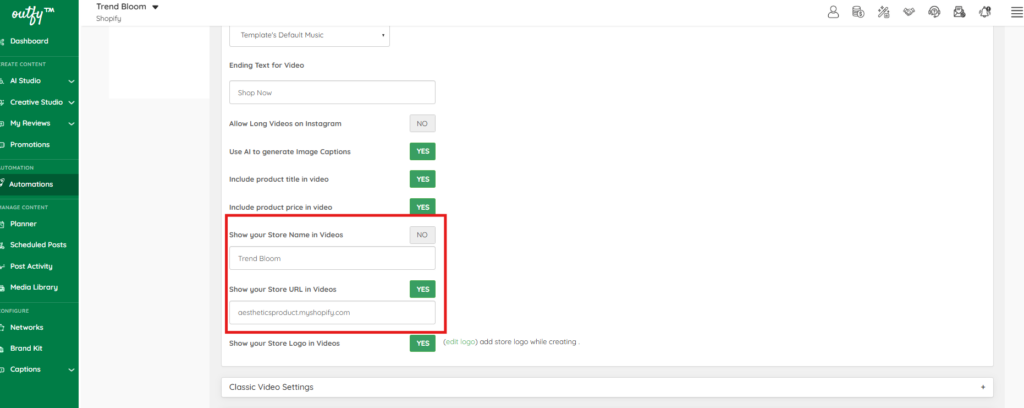Screen dimensions: 1024x408
Task: Open Post Activity in sidebar
Action: click(x=31, y=266)
